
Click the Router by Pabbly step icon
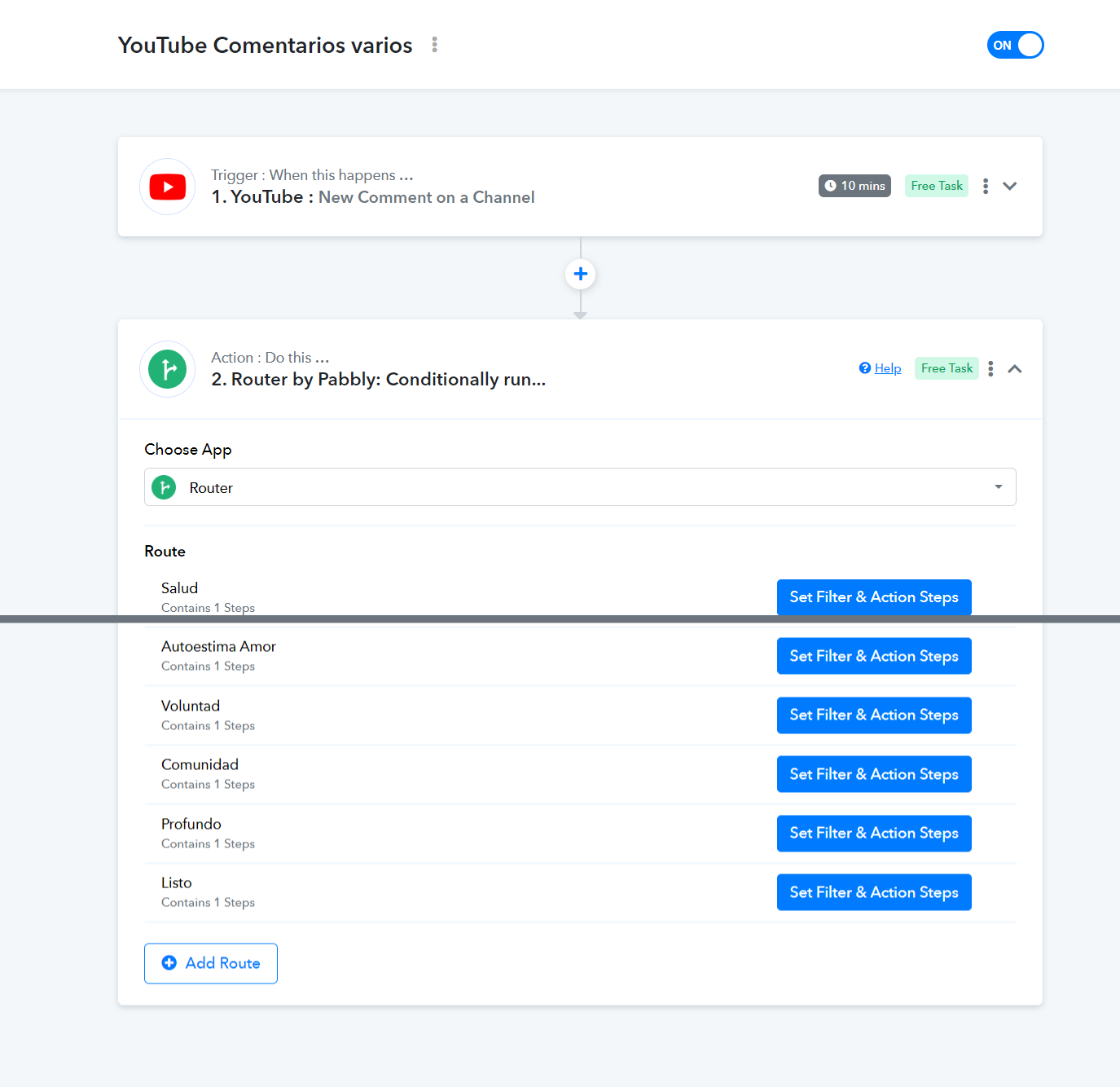click(x=168, y=369)
